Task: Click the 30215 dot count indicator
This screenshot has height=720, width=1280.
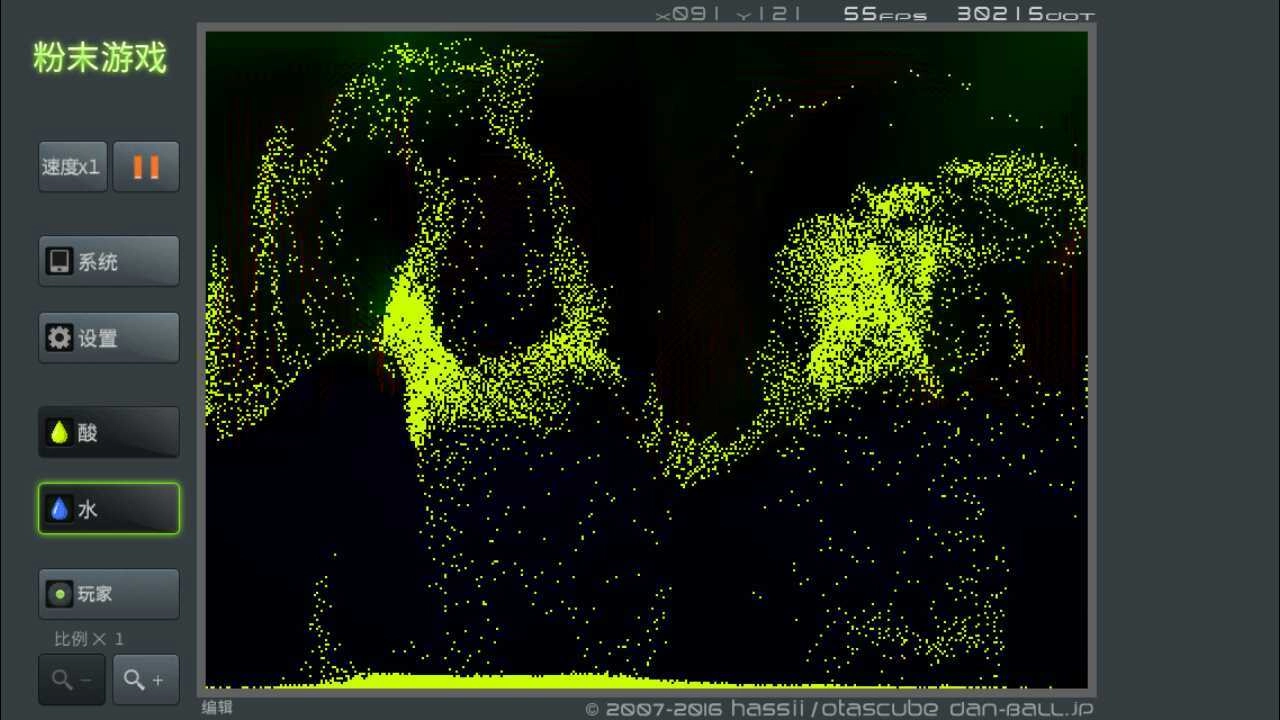Action: [x=1025, y=14]
